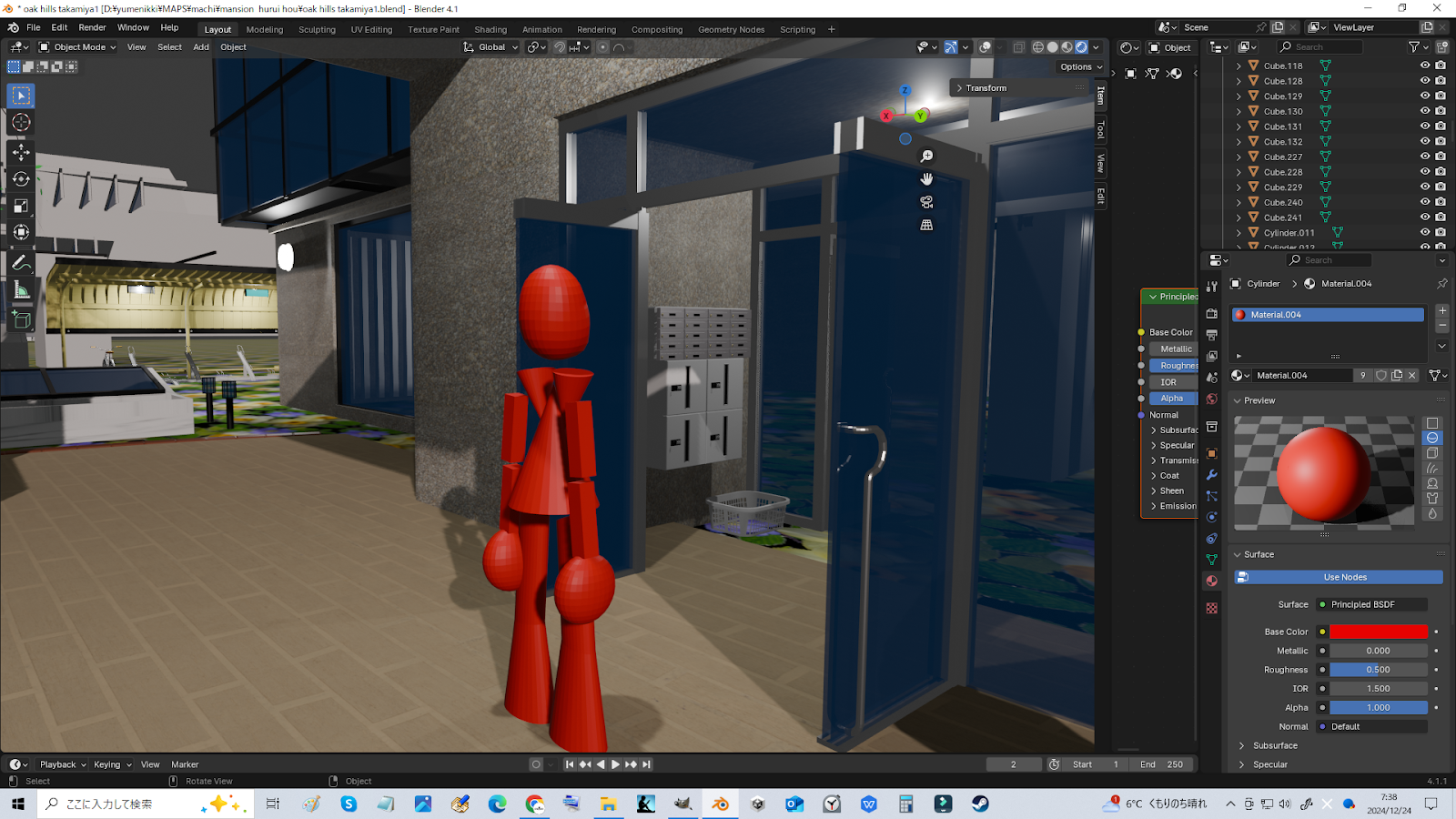1456x819 pixels.
Task: Toggle camera view with the camera gizmo
Action: (x=926, y=202)
